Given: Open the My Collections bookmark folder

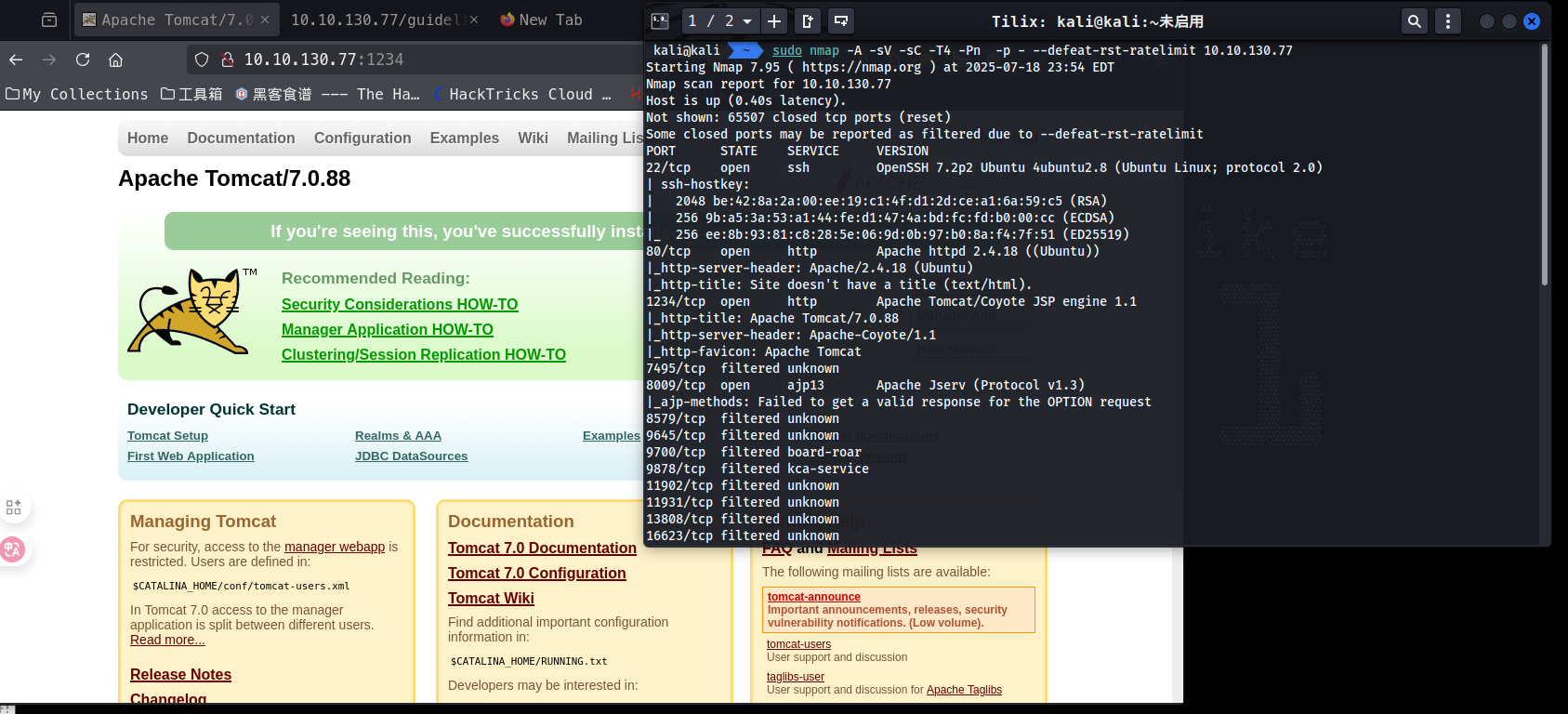Looking at the screenshot, I should click(x=77, y=94).
